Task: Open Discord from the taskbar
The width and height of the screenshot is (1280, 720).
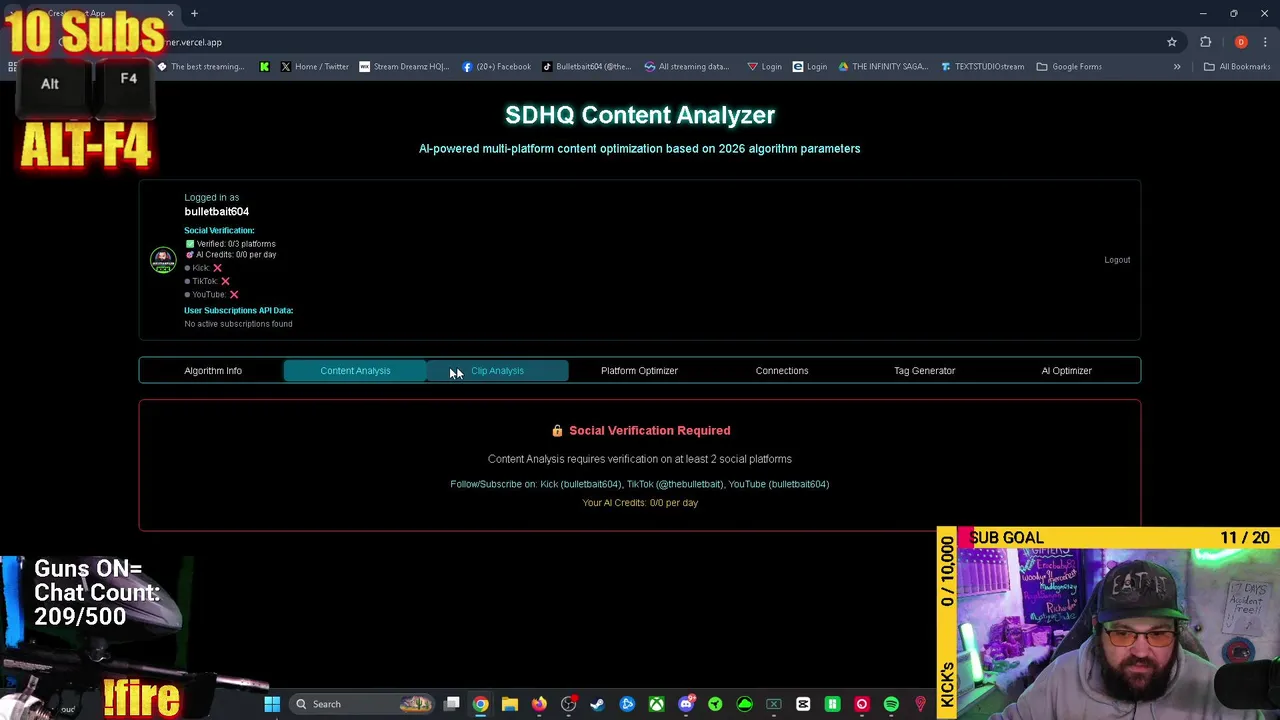Action: (686, 704)
